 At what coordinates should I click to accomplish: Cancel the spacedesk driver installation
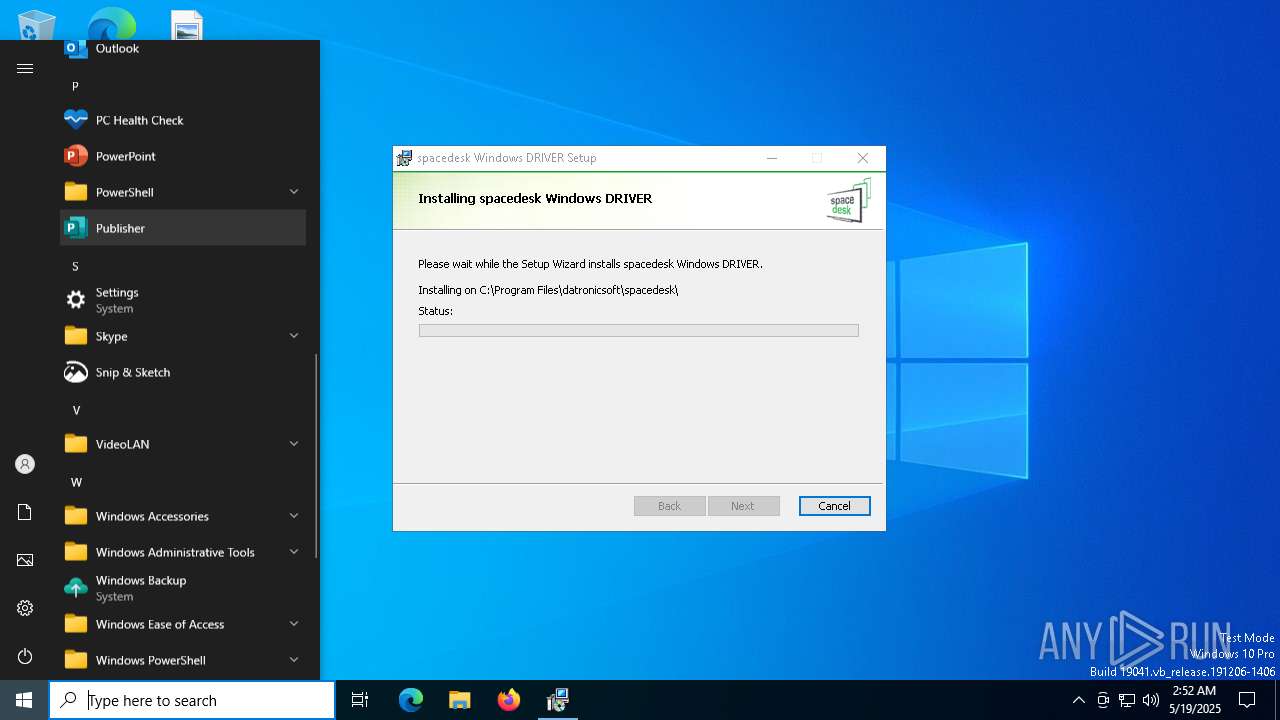[834, 506]
